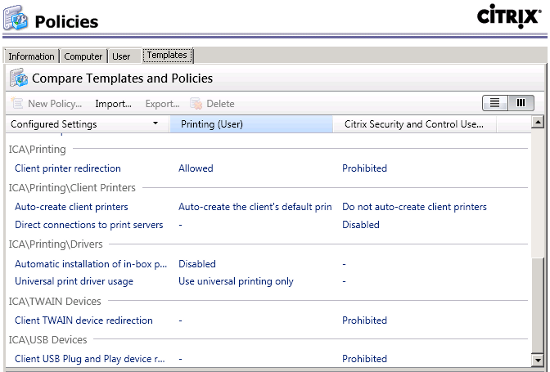Click the scrollbar down arrow

point(537,360)
